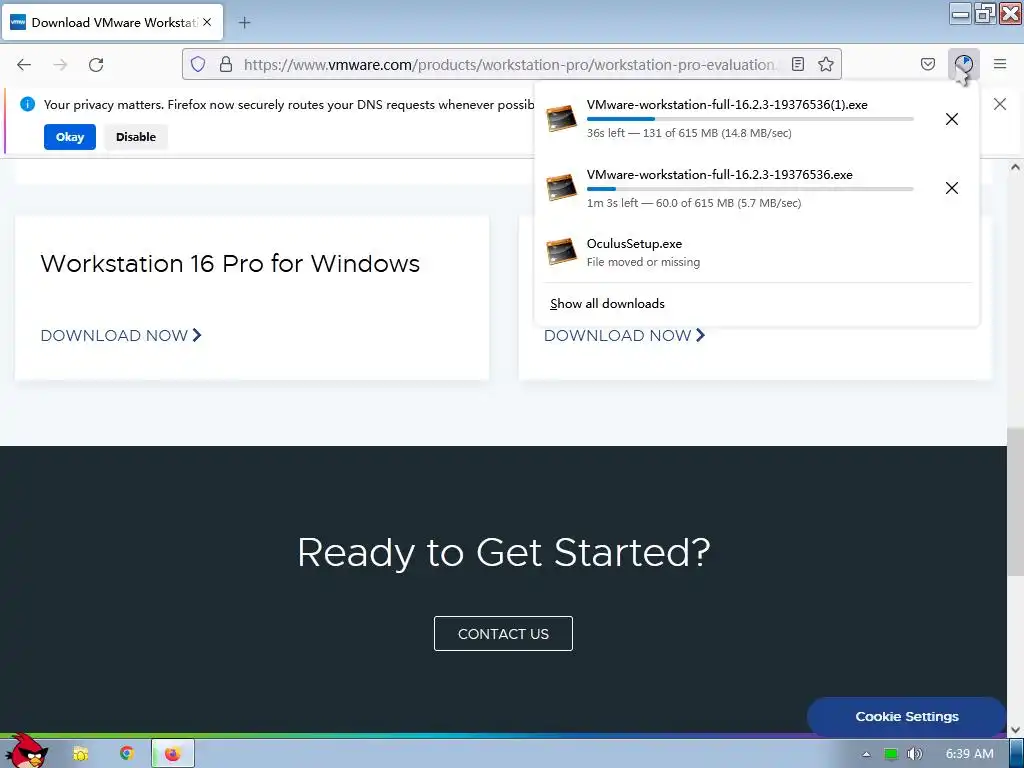Screen dimensions: 1024x768
Task: Click the blue info icon in notification
Action: 27,104
